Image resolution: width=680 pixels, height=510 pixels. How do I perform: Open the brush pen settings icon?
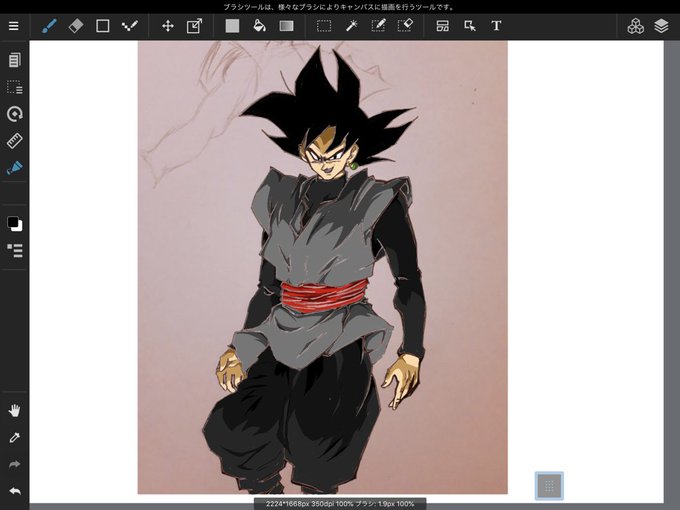tap(14, 168)
